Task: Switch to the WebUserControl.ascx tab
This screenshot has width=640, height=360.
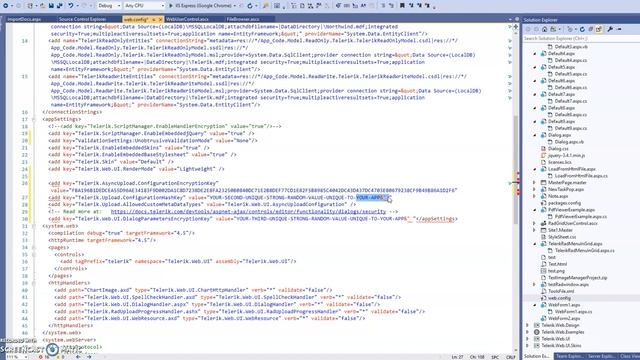Action: [x=187, y=19]
